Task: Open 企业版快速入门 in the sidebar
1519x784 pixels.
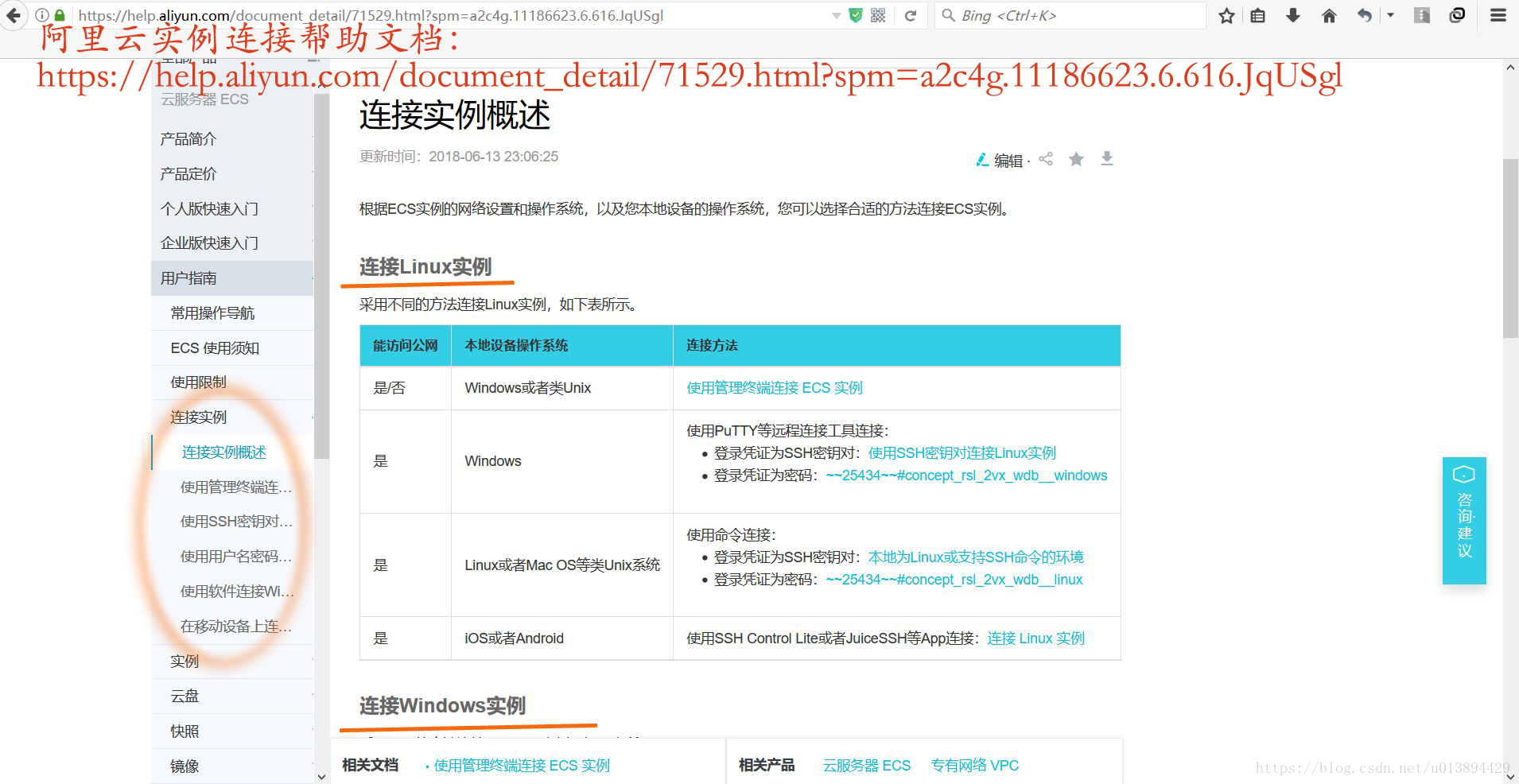Action: click(209, 243)
